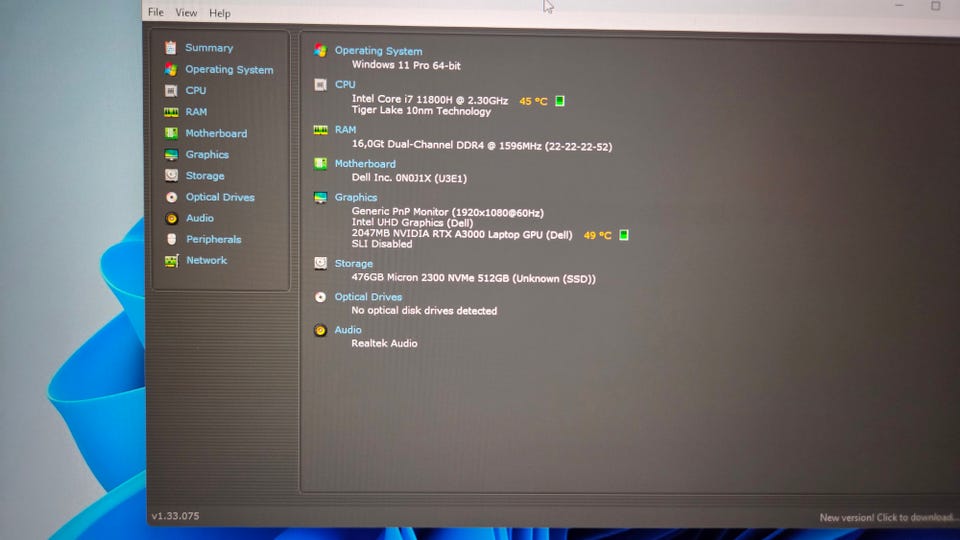Follow the RAM heading link in summary
The height and width of the screenshot is (540, 960).
click(345, 130)
